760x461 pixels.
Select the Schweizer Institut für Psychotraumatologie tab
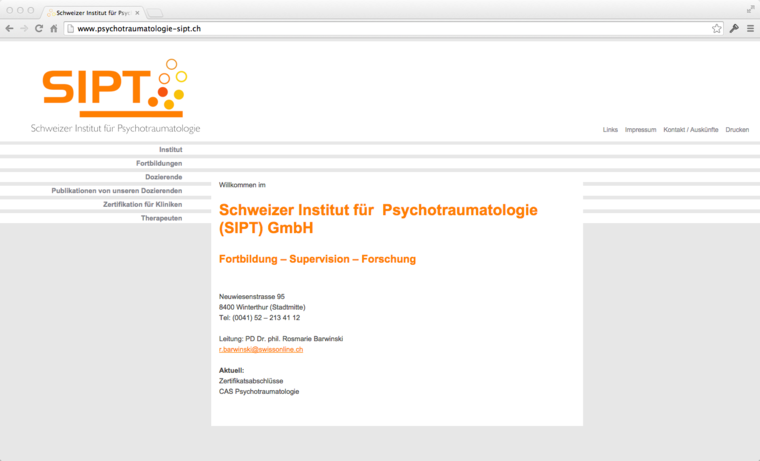92,13
